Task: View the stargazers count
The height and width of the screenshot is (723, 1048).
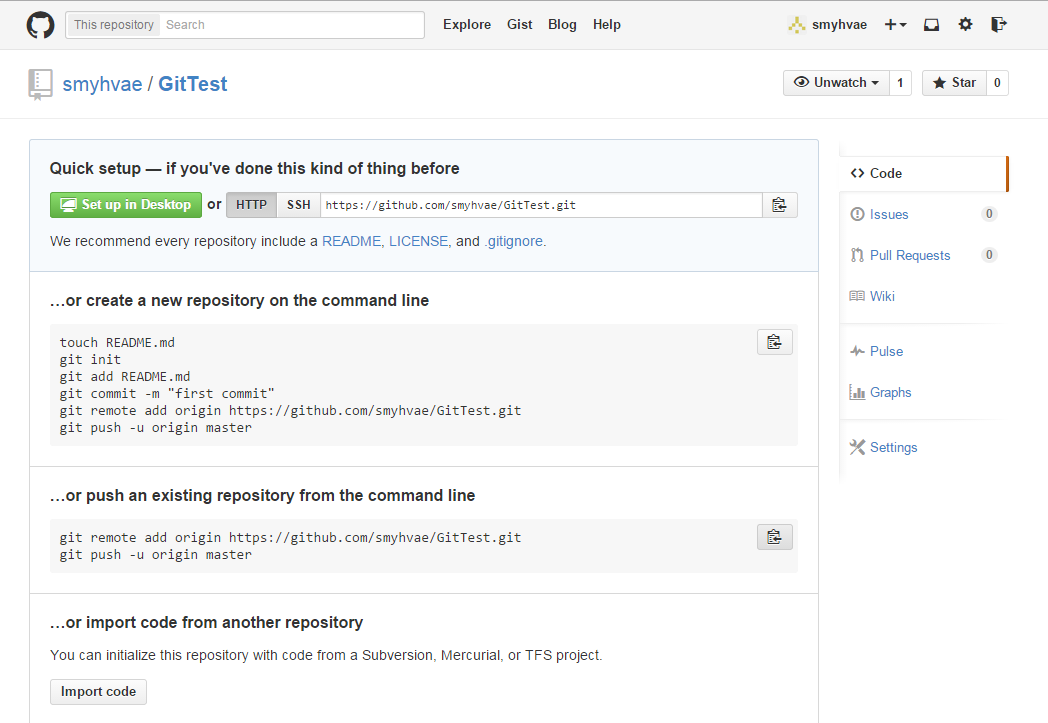Action: pyautogui.click(x=997, y=83)
